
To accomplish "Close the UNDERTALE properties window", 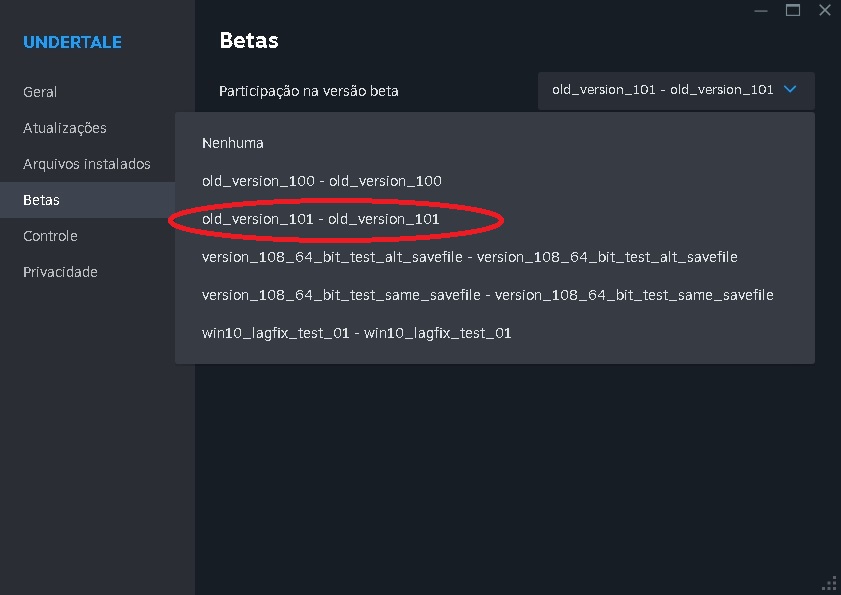I will tap(824, 10).
